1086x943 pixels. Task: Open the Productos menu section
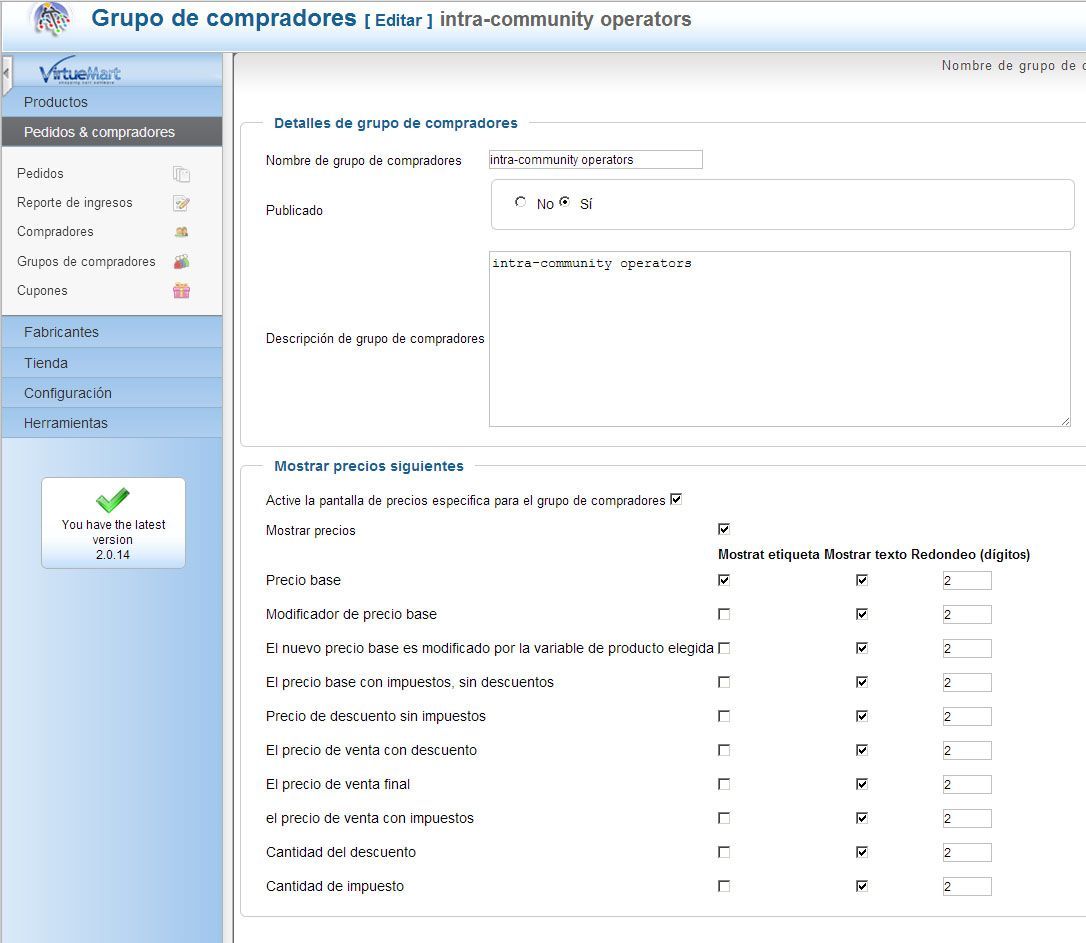tap(112, 102)
